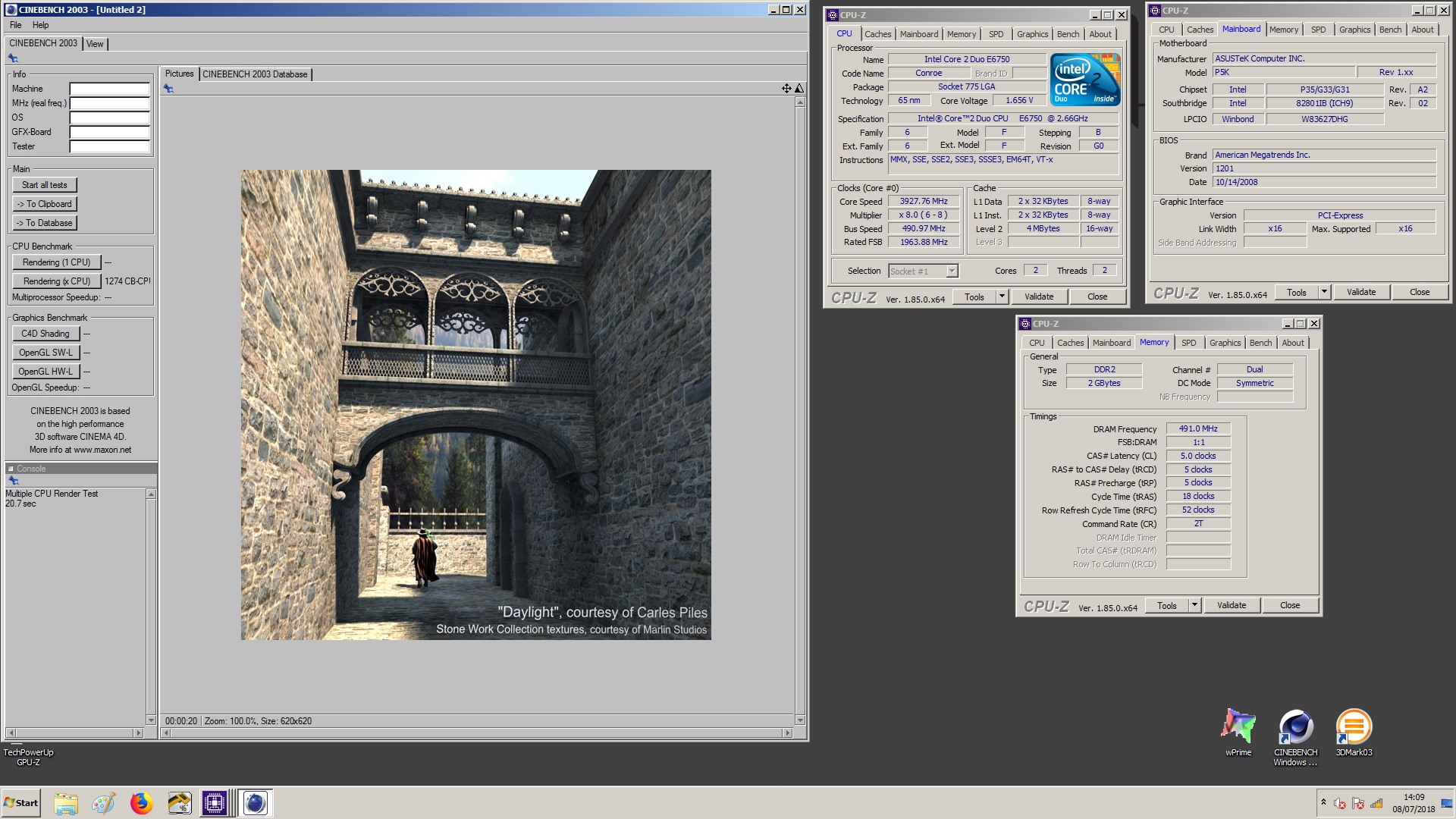
Task: Open the Start menu
Action: click(x=21, y=803)
